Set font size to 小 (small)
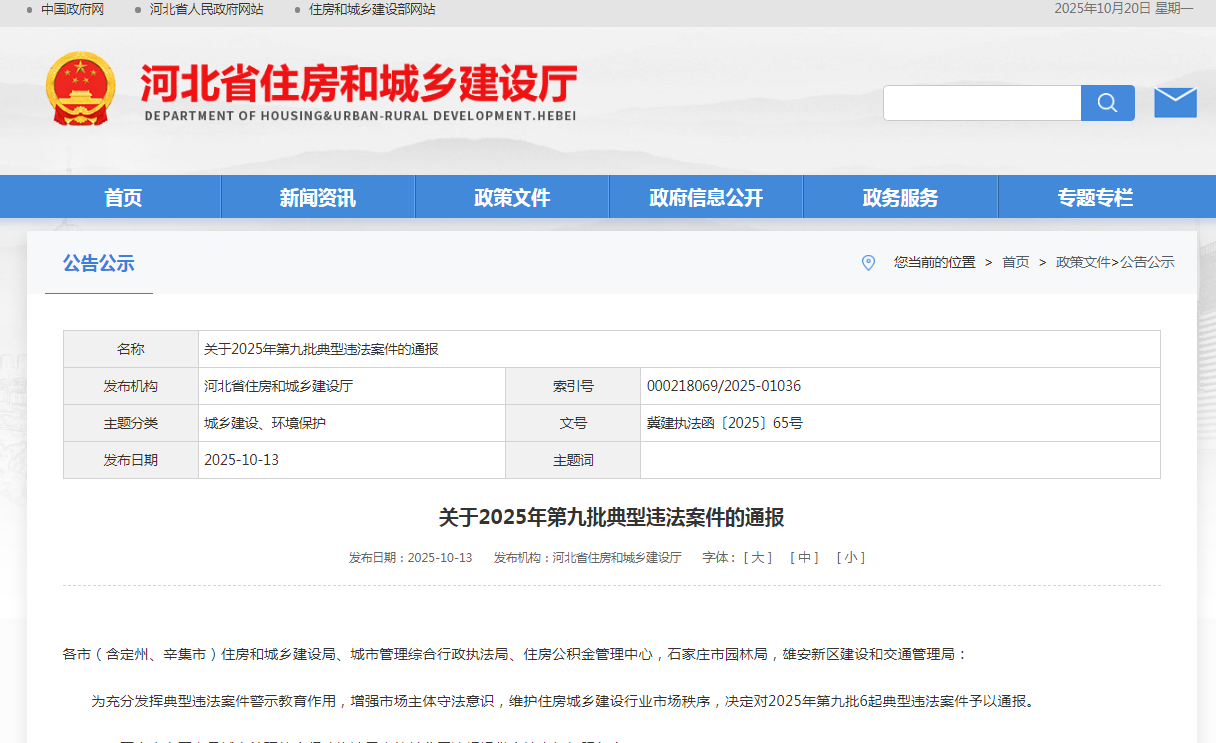Viewport: 1216px width, 743px height. pos(850,558)
